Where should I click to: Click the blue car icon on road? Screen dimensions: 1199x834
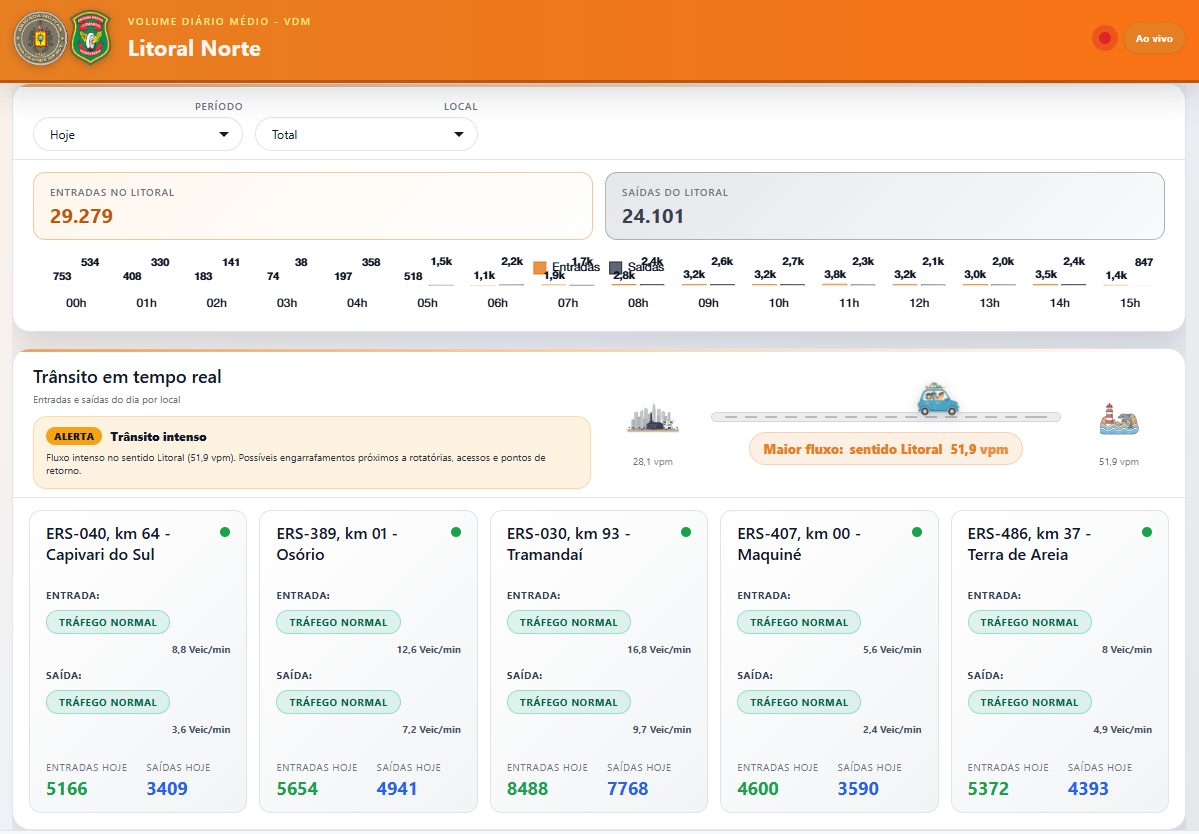pos(938,401)
